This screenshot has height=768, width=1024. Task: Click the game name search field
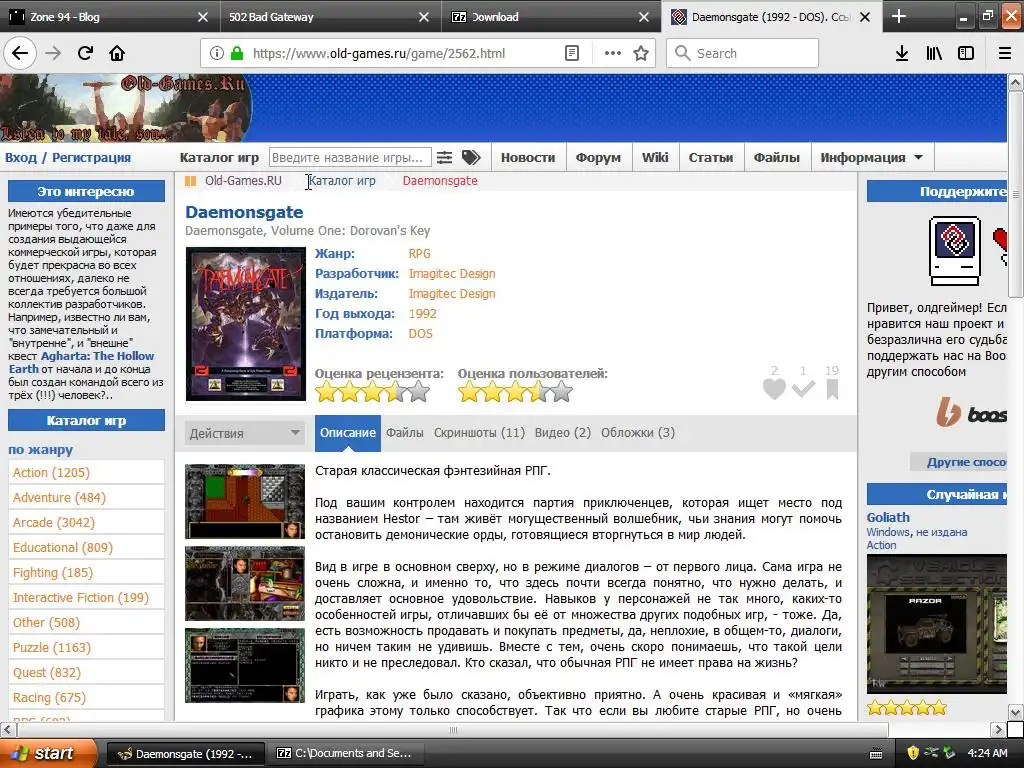[349, 157]
